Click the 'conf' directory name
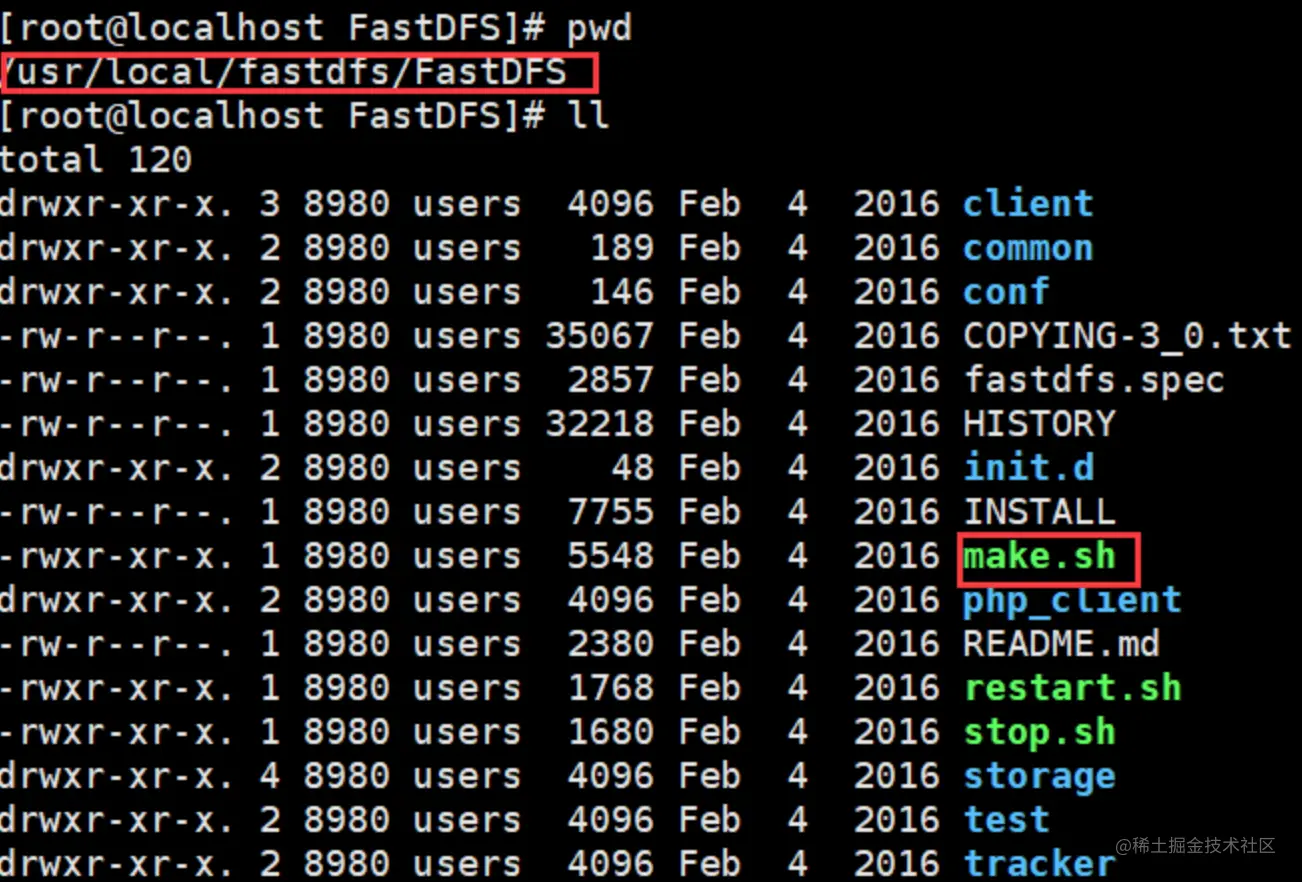The image size is (1302, 882). click(x=1006, y=292)
